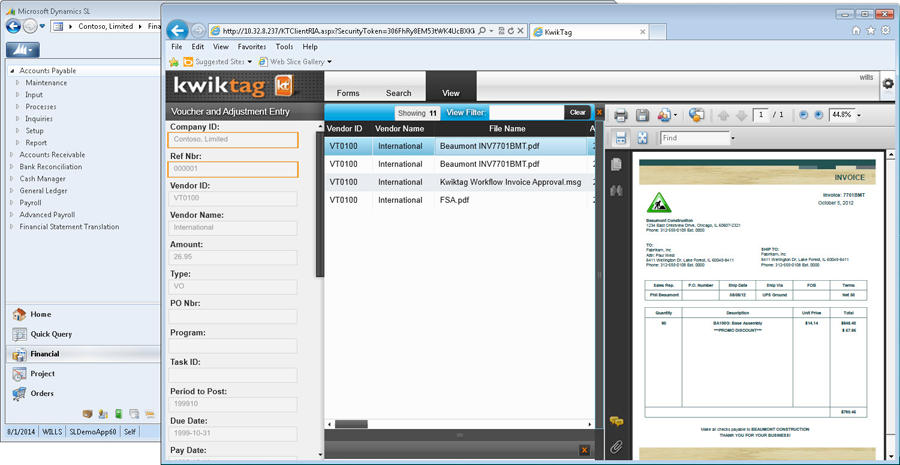Go to previous page with up arrow
900x465 pixels.
click(x=723, y=115)
